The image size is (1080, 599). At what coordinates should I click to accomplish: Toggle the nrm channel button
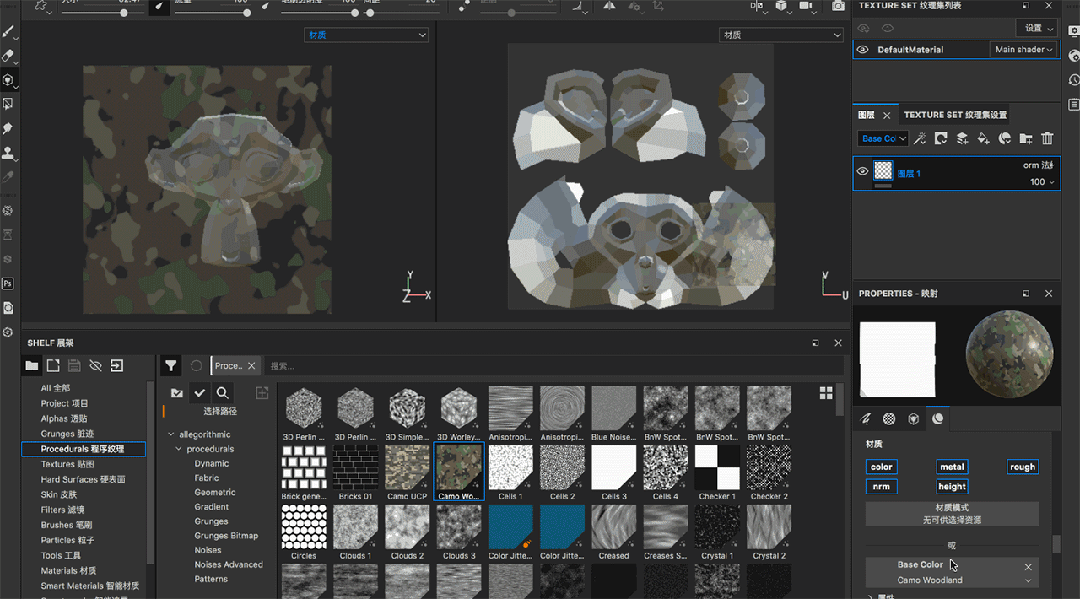point(882,487)
